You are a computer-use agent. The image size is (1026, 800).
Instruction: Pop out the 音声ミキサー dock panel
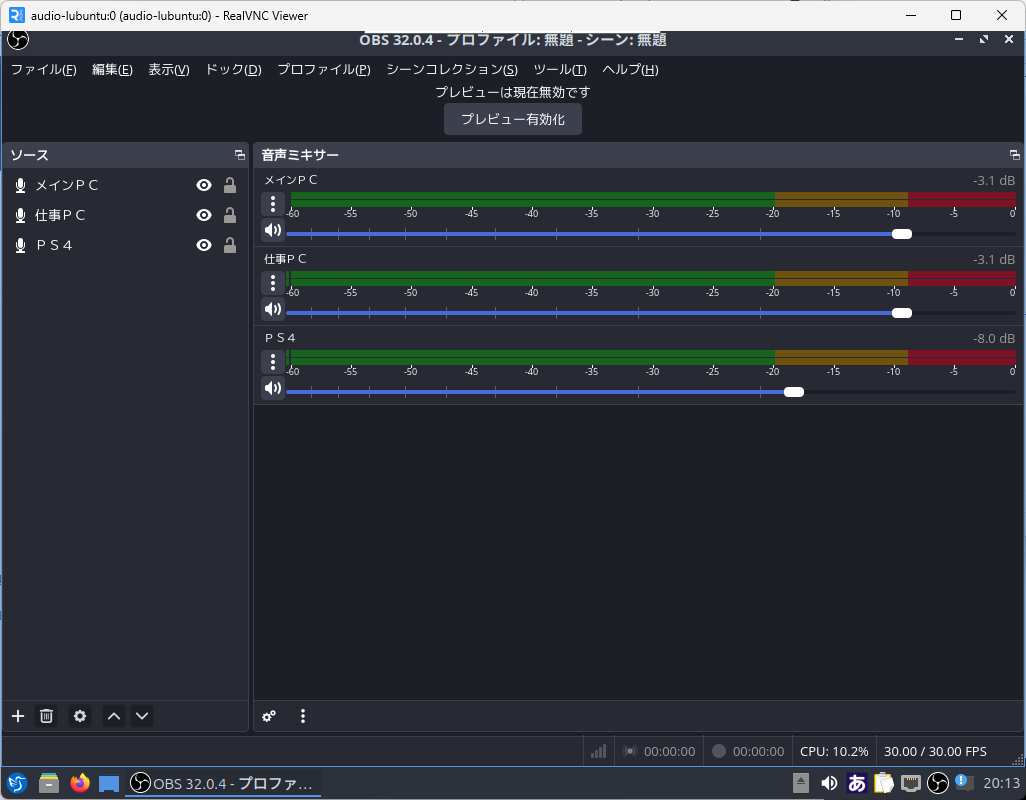[1014, 155]
